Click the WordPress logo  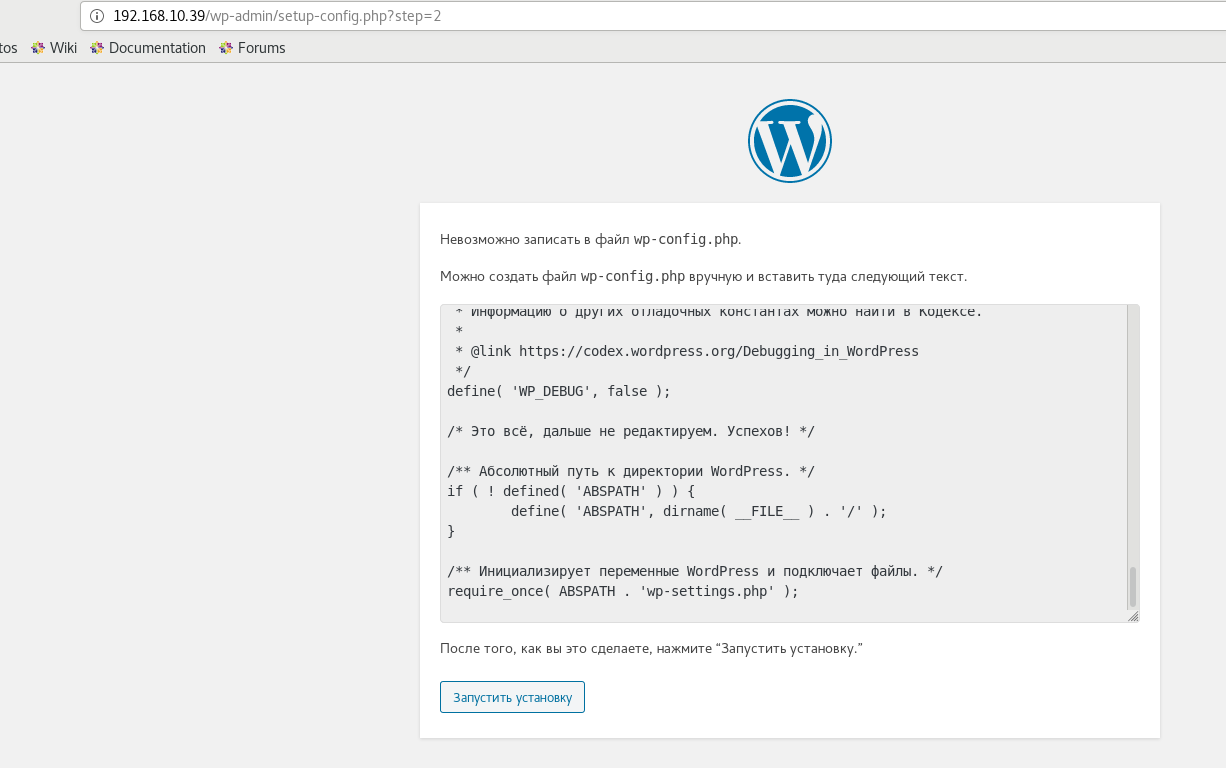[790, 141]
